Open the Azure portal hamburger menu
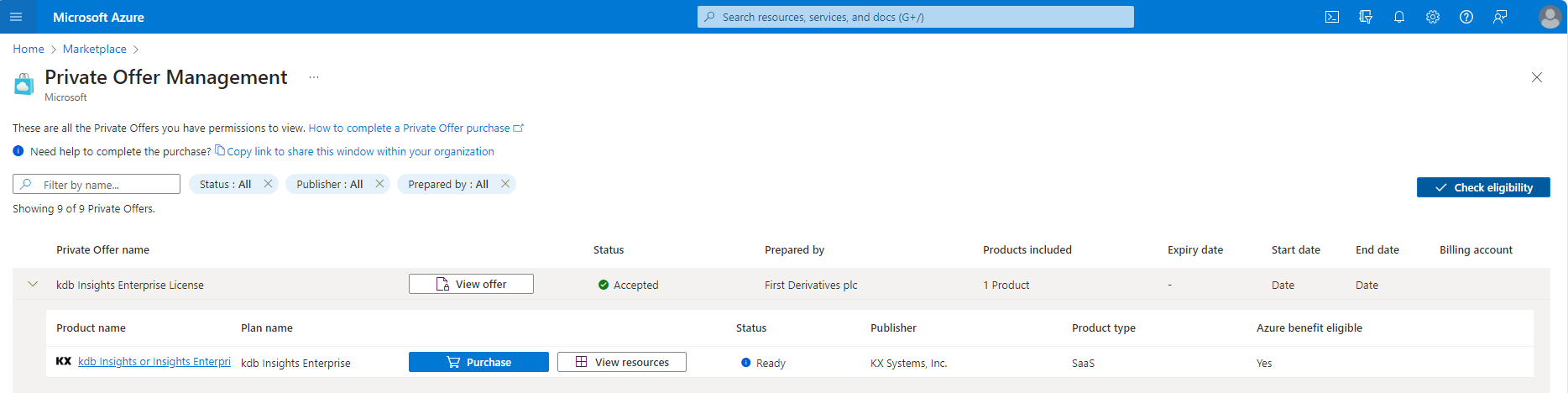Image resolution: width=1568 pixels, height=393 pixels. point(16,17)
